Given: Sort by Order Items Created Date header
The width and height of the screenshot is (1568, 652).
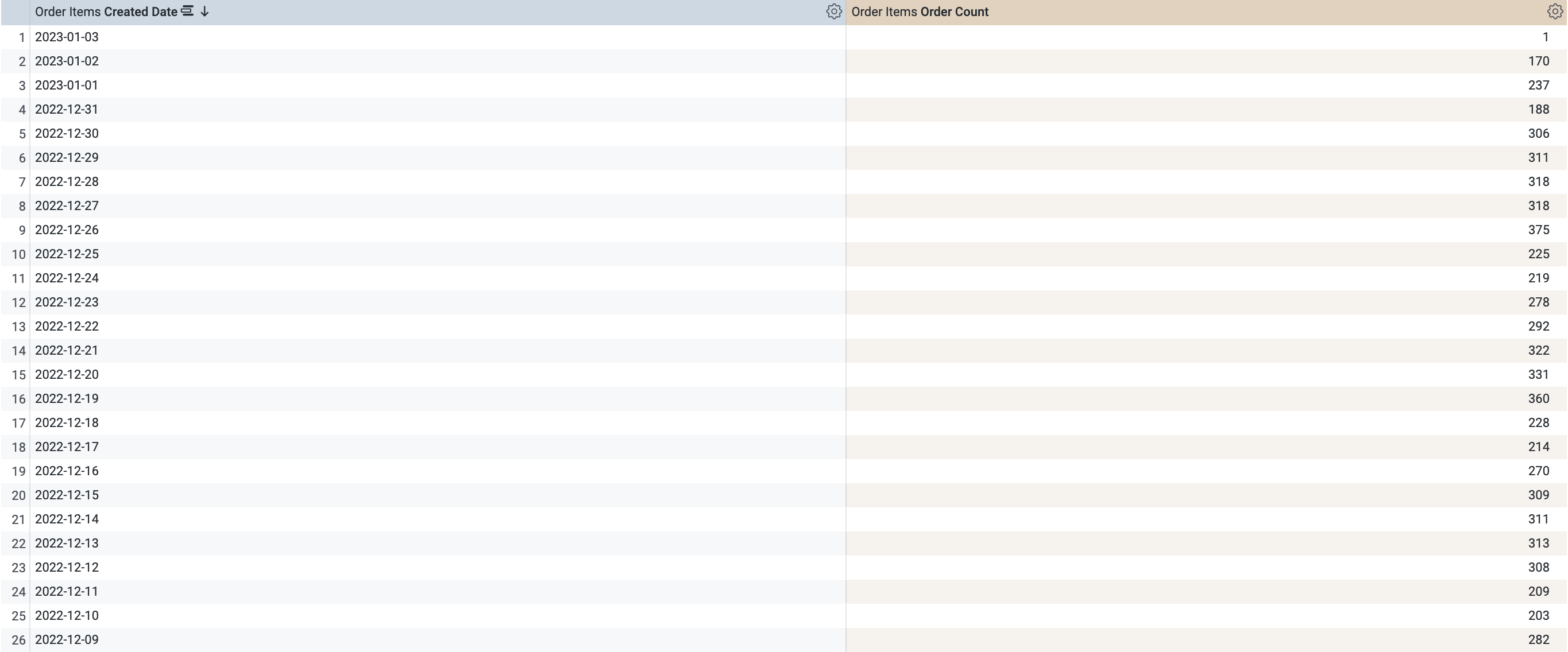Looking at the screenshot, I should point(106,11).
